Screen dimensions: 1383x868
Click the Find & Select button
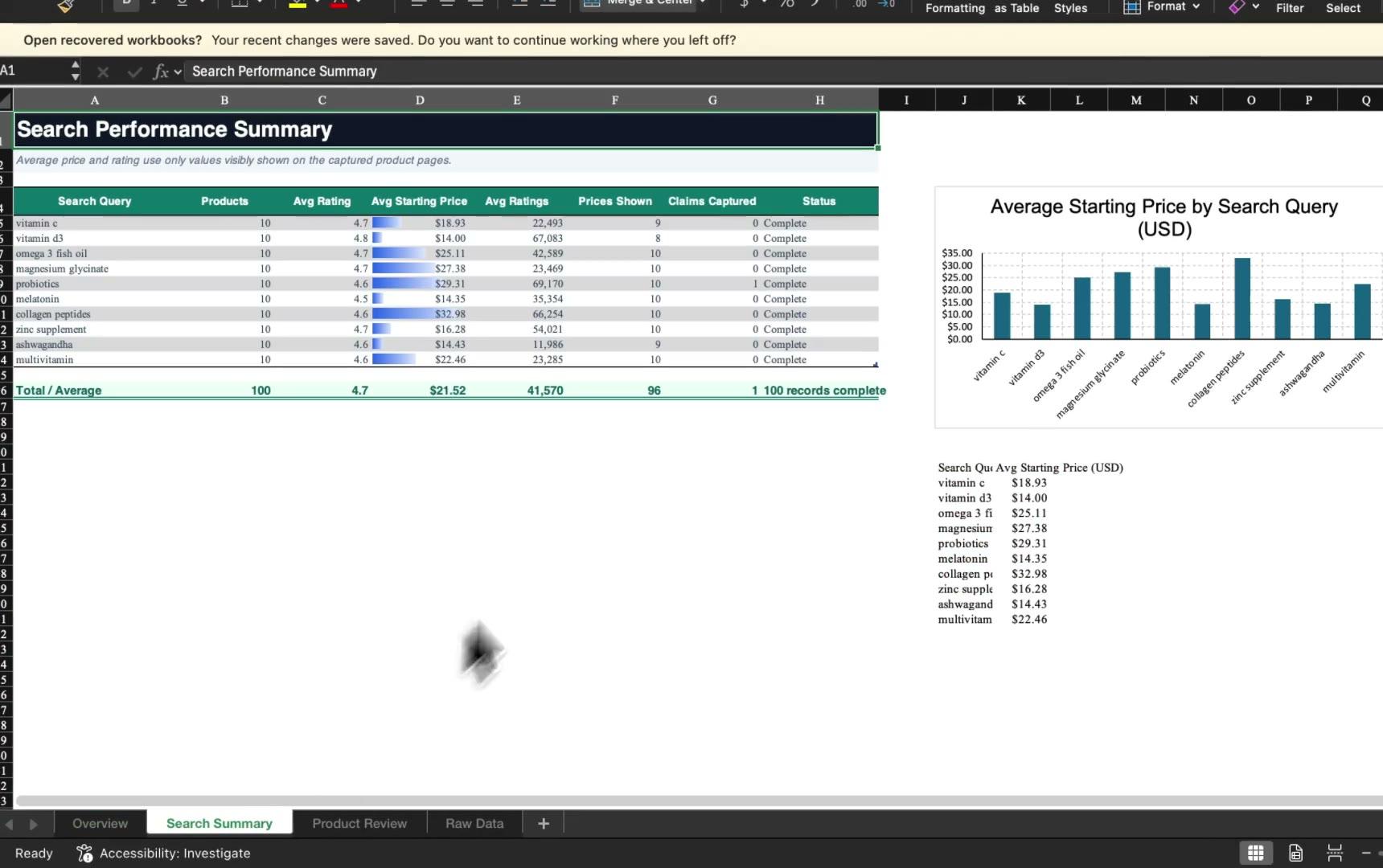coord(1343,8)
